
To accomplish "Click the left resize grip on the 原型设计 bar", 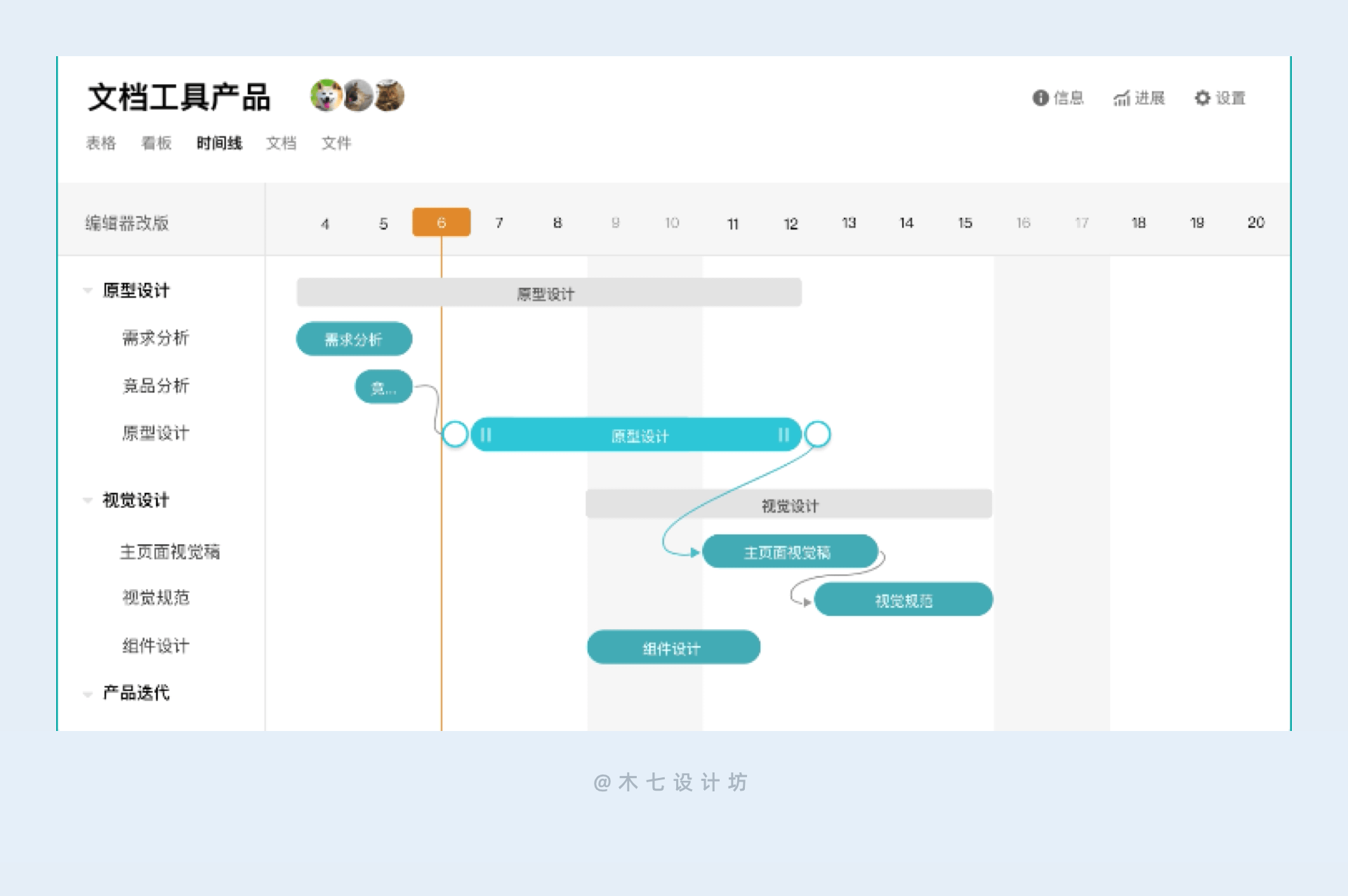I will coord(486,435).
